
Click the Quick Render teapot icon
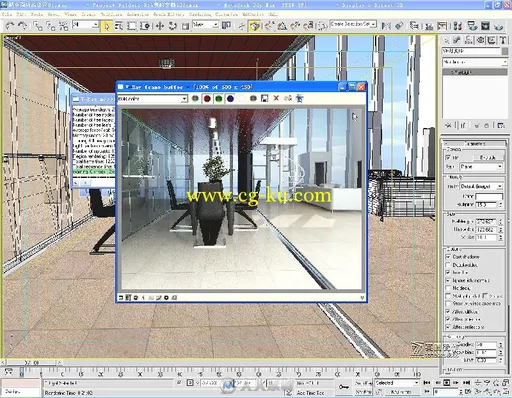point(498,26)
